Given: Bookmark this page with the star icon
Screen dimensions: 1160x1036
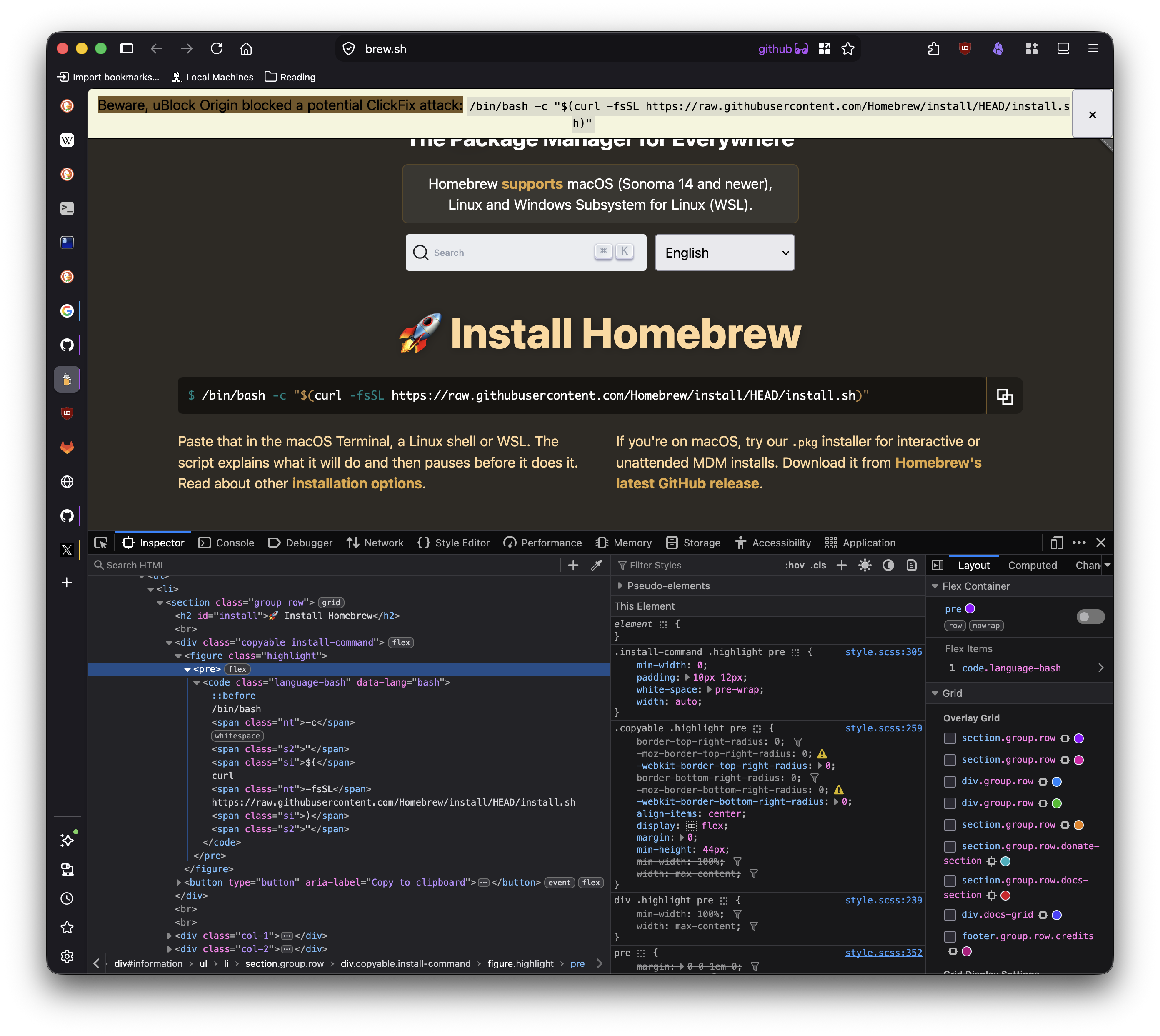Looking at the screenshot, I should click(x=848, y=48).
